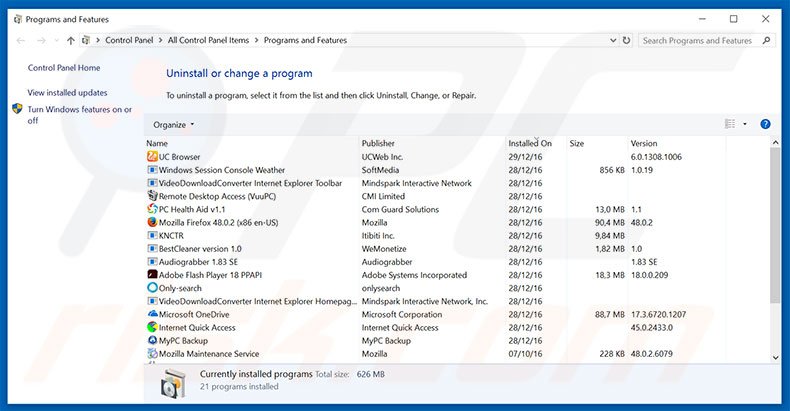The width and height of the screenshot is (790, 411).
Task: Click the change view layout icon
Action: [730, 124]
